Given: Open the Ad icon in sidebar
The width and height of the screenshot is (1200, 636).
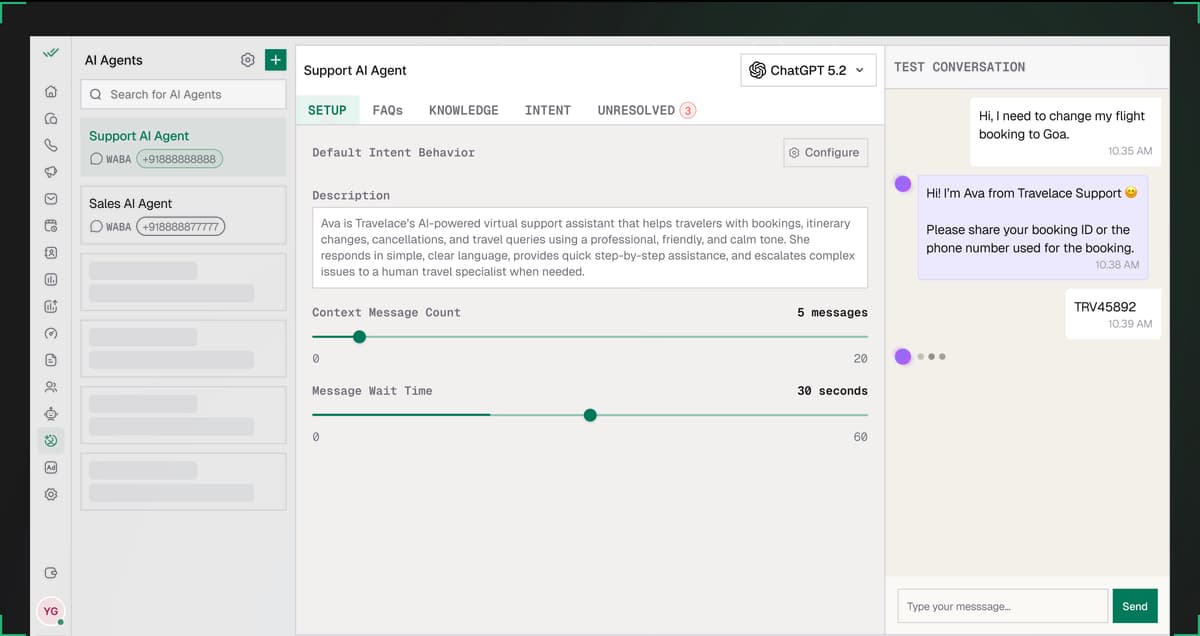Looking at the screenshot, I should click(51, 467).
